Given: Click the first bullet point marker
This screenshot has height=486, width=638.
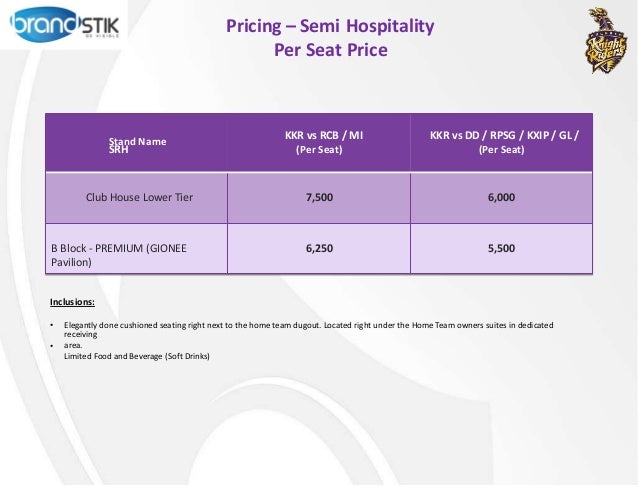Looking at the screenshot, I should (x=52, y=327).
